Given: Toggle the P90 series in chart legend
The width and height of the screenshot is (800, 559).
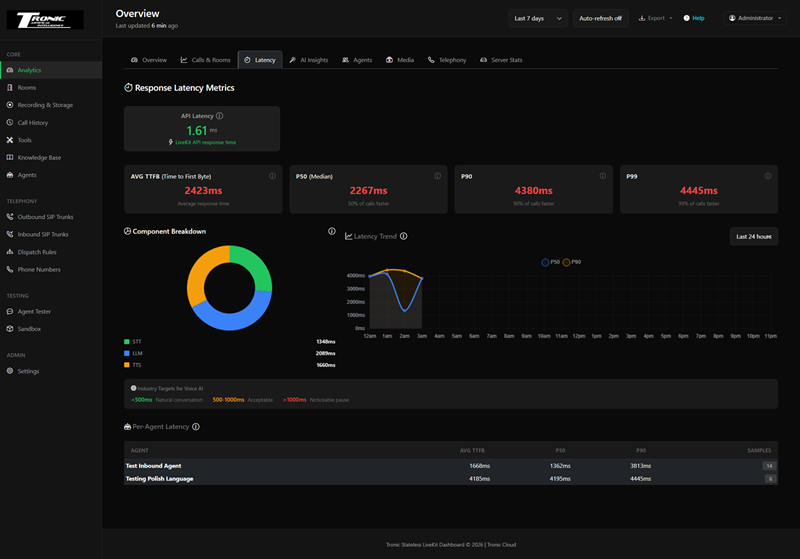Looking at the screenshot, I should pyautogui.click(x=571, y=262).
